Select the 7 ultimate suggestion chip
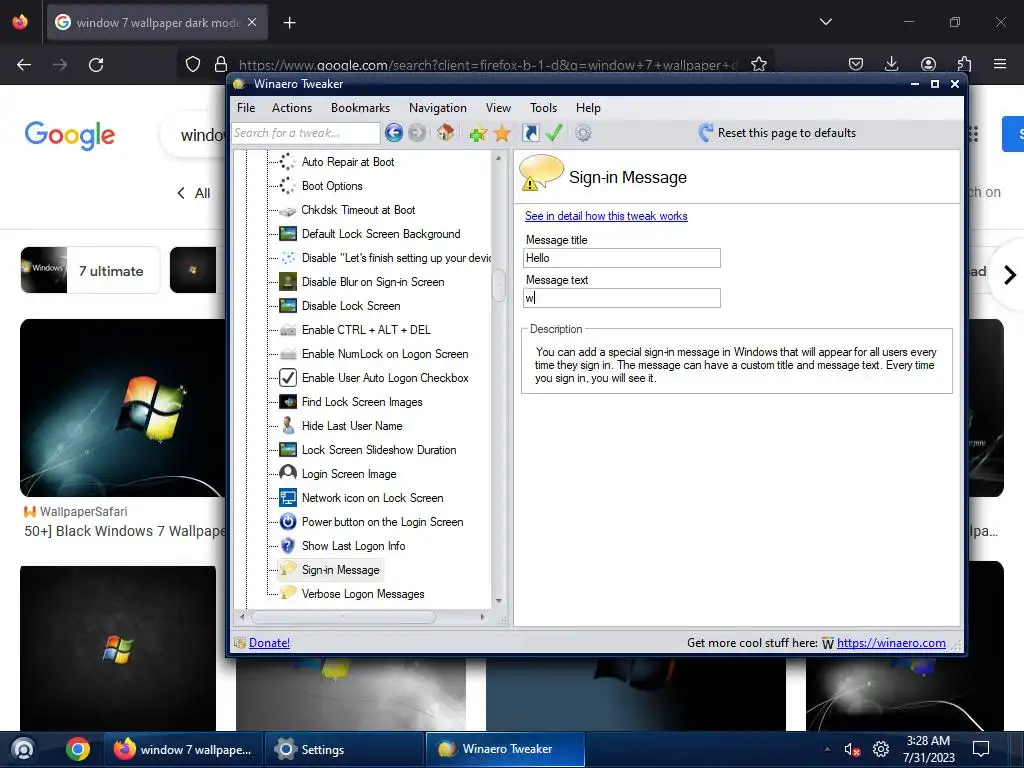 90,270
